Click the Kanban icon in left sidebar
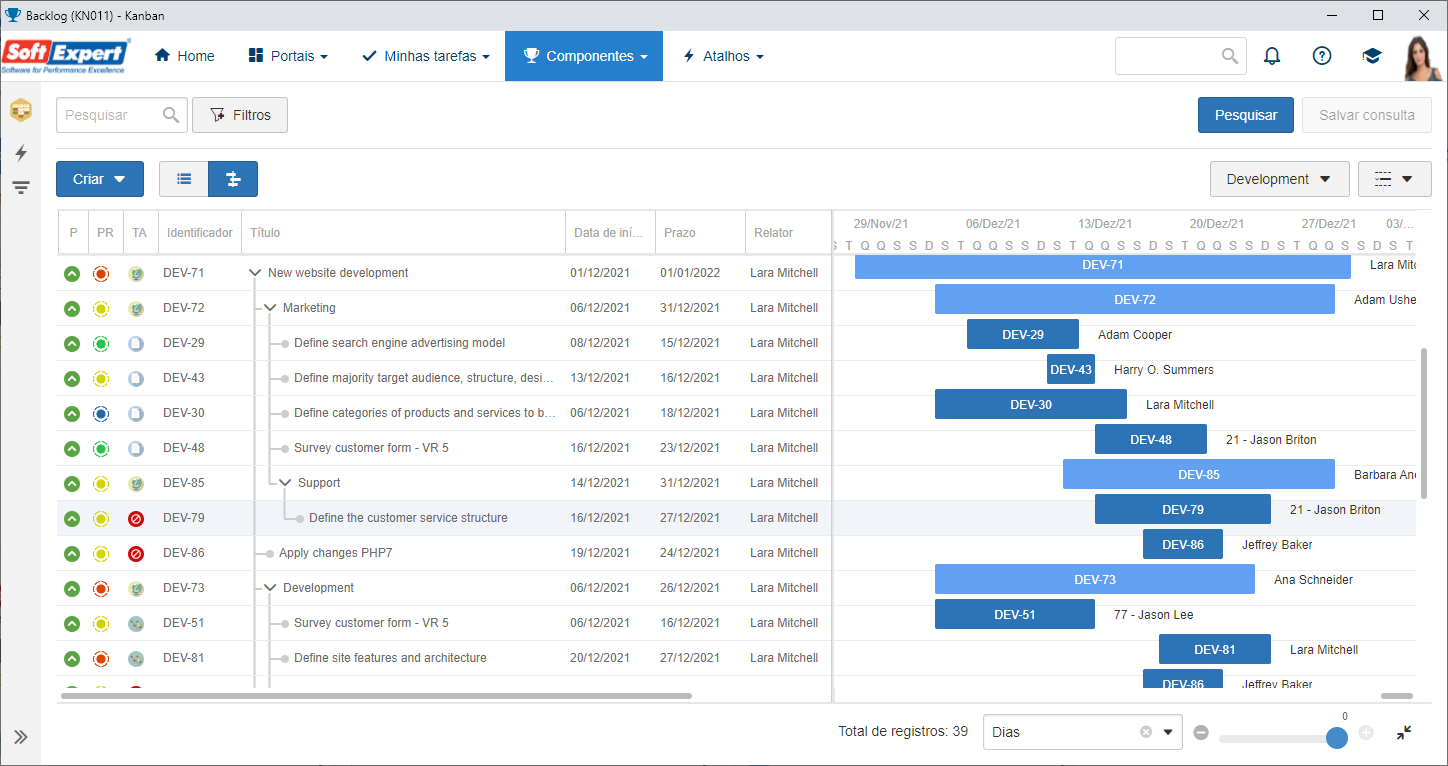 pos(21,111)
